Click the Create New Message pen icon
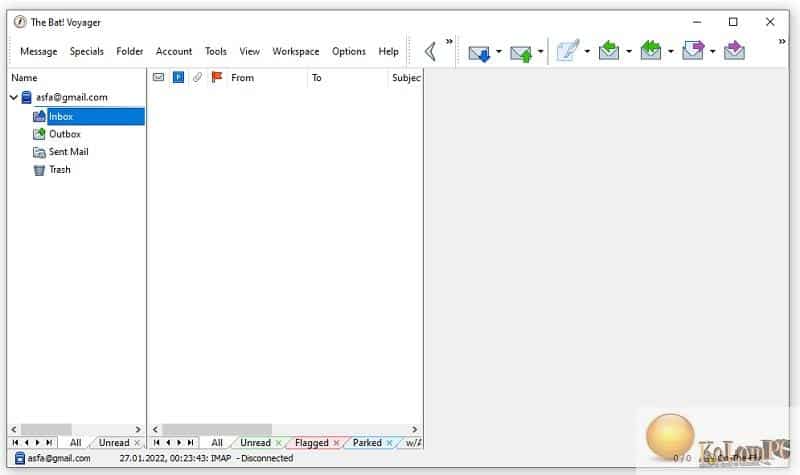This screenshot has width=800, height=475. 567,51
